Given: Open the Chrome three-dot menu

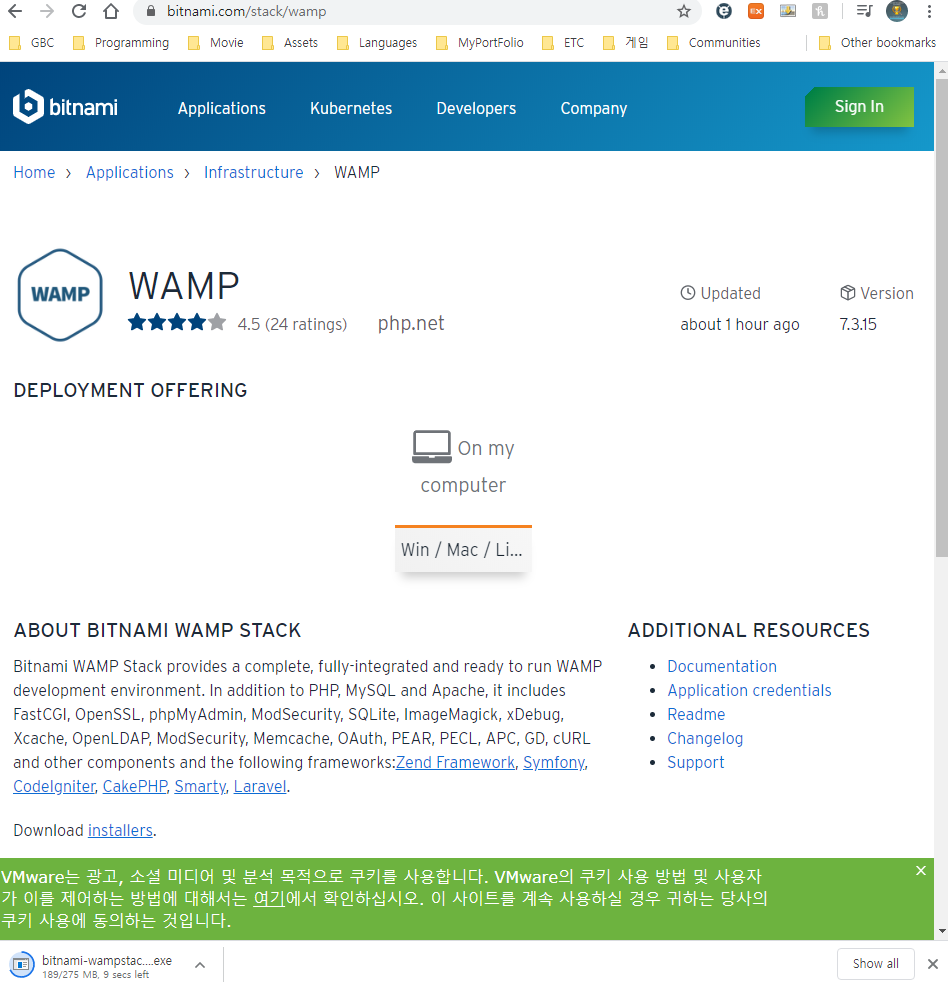Looking at the screenshot, I should [x=929, y=11].
